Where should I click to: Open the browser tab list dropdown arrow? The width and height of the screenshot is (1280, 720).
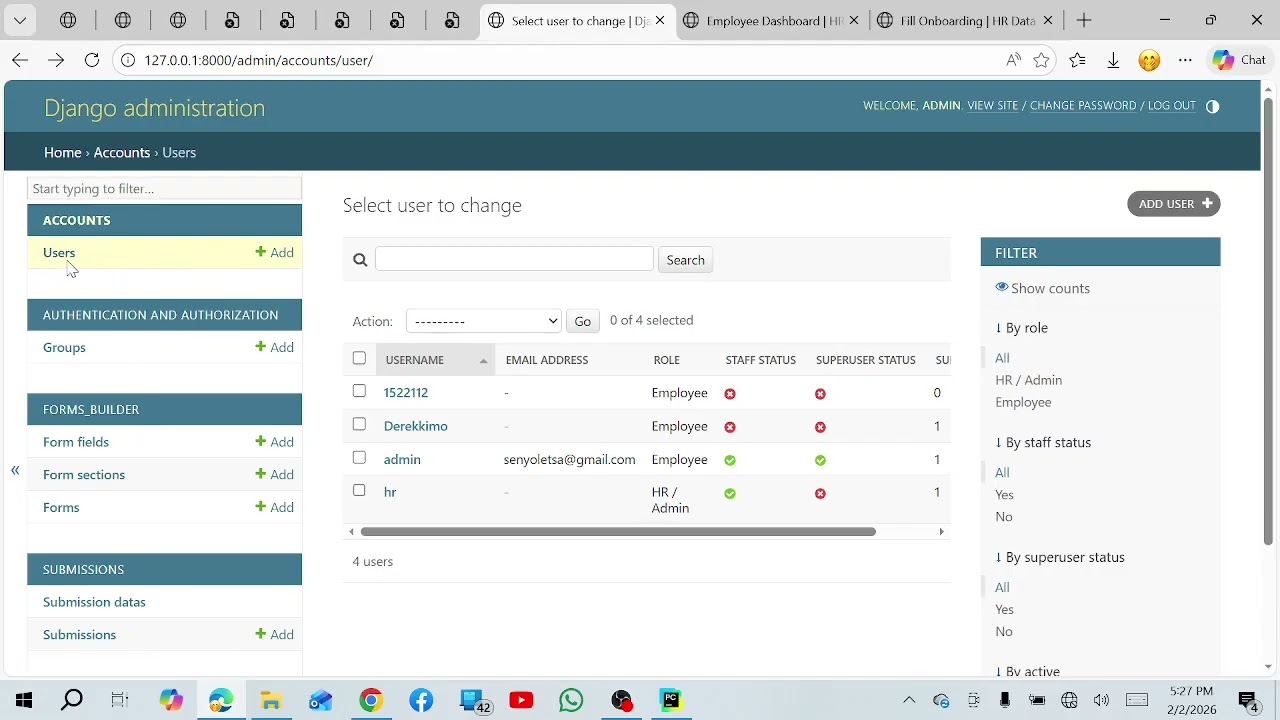(x=20, y=20)
